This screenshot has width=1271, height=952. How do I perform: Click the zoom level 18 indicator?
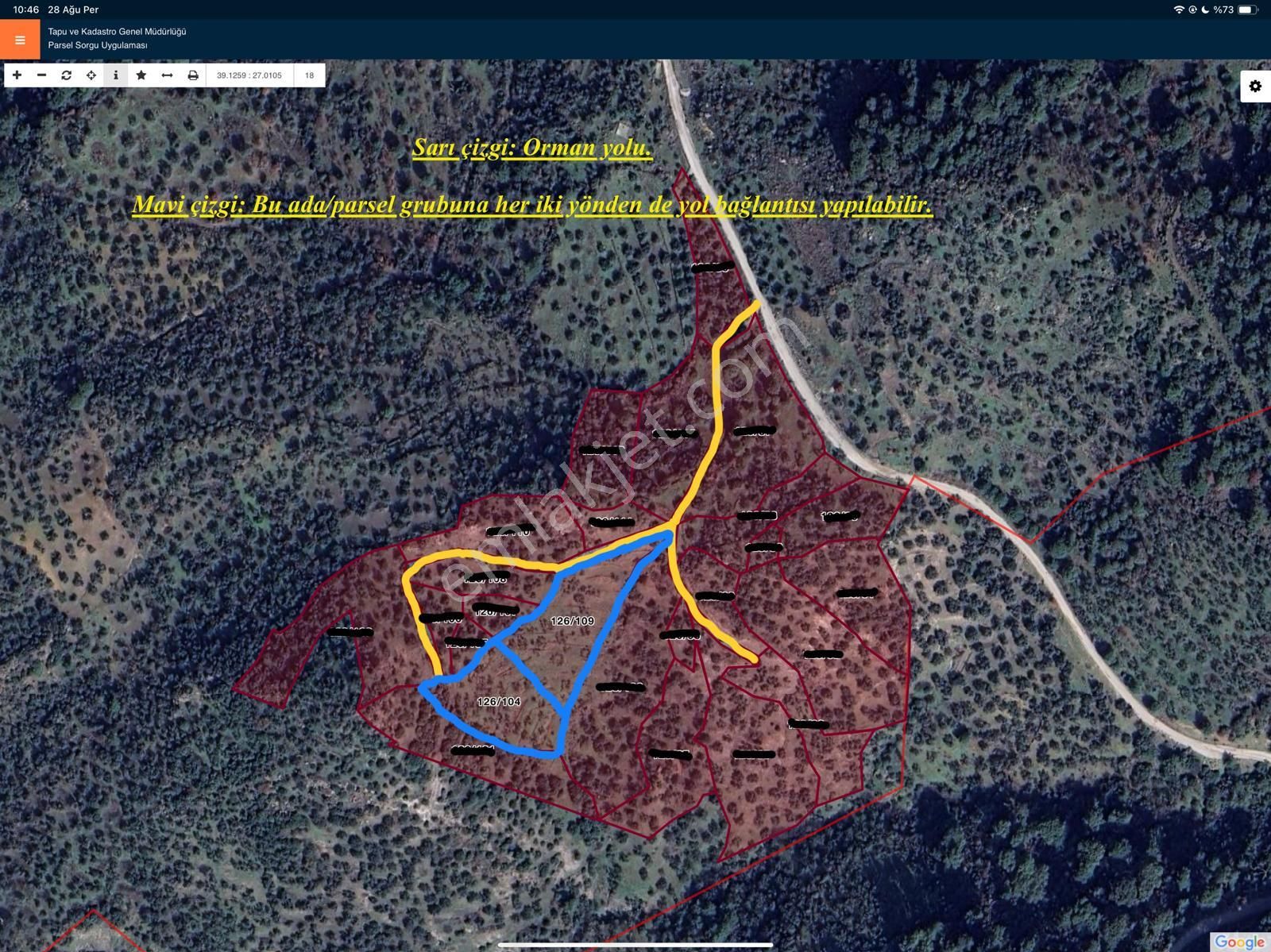click(309, 75)
